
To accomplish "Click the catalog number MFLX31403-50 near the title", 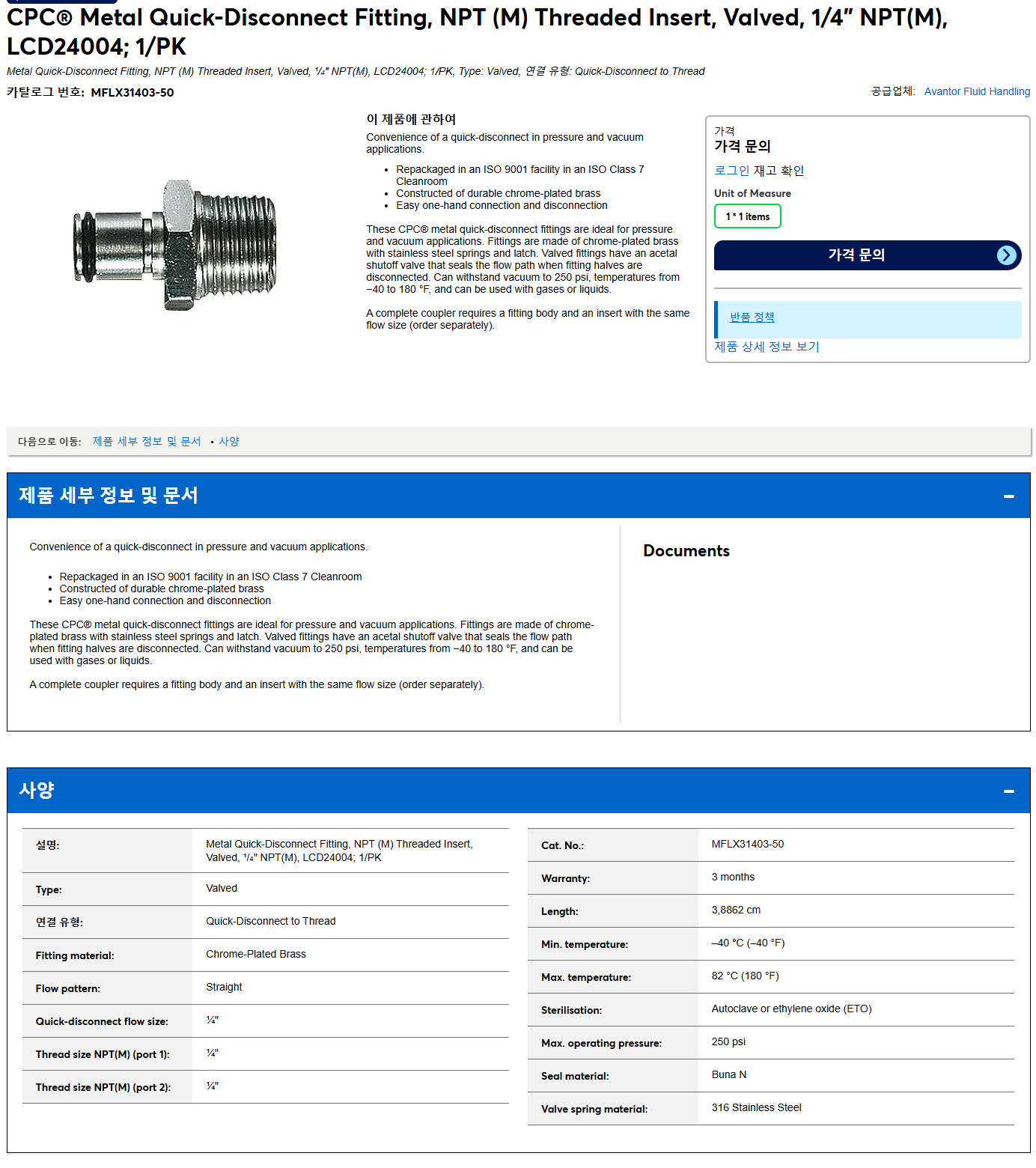I will 132,93.
